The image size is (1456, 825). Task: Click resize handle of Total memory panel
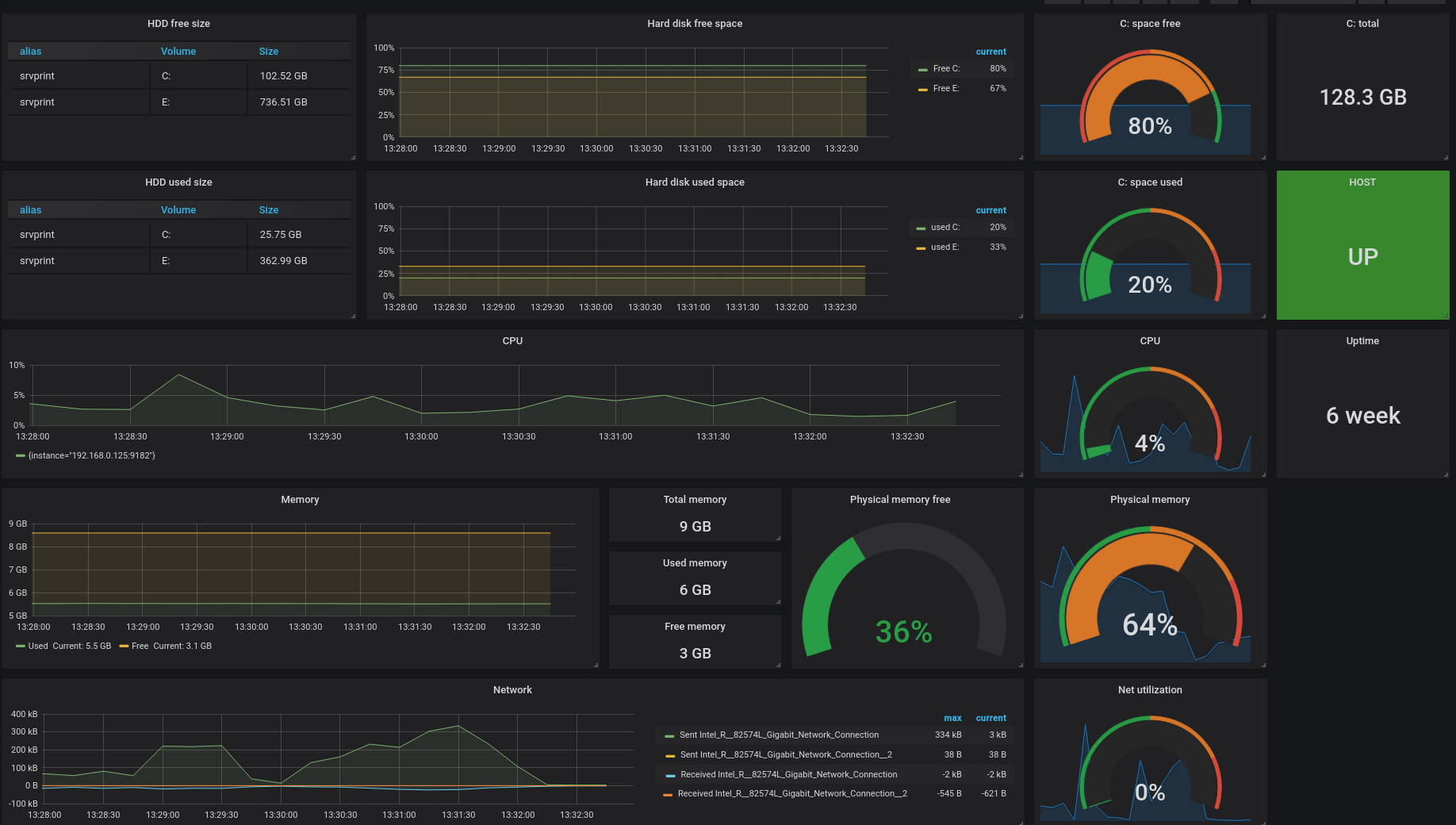778,538
